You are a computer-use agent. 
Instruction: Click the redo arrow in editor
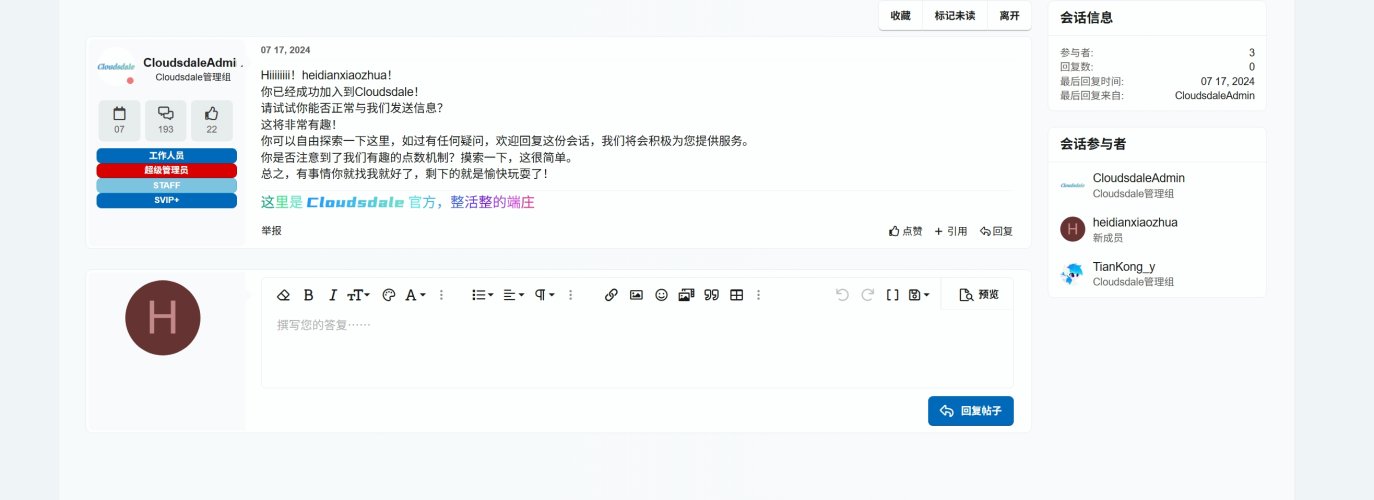coord(867,295)
